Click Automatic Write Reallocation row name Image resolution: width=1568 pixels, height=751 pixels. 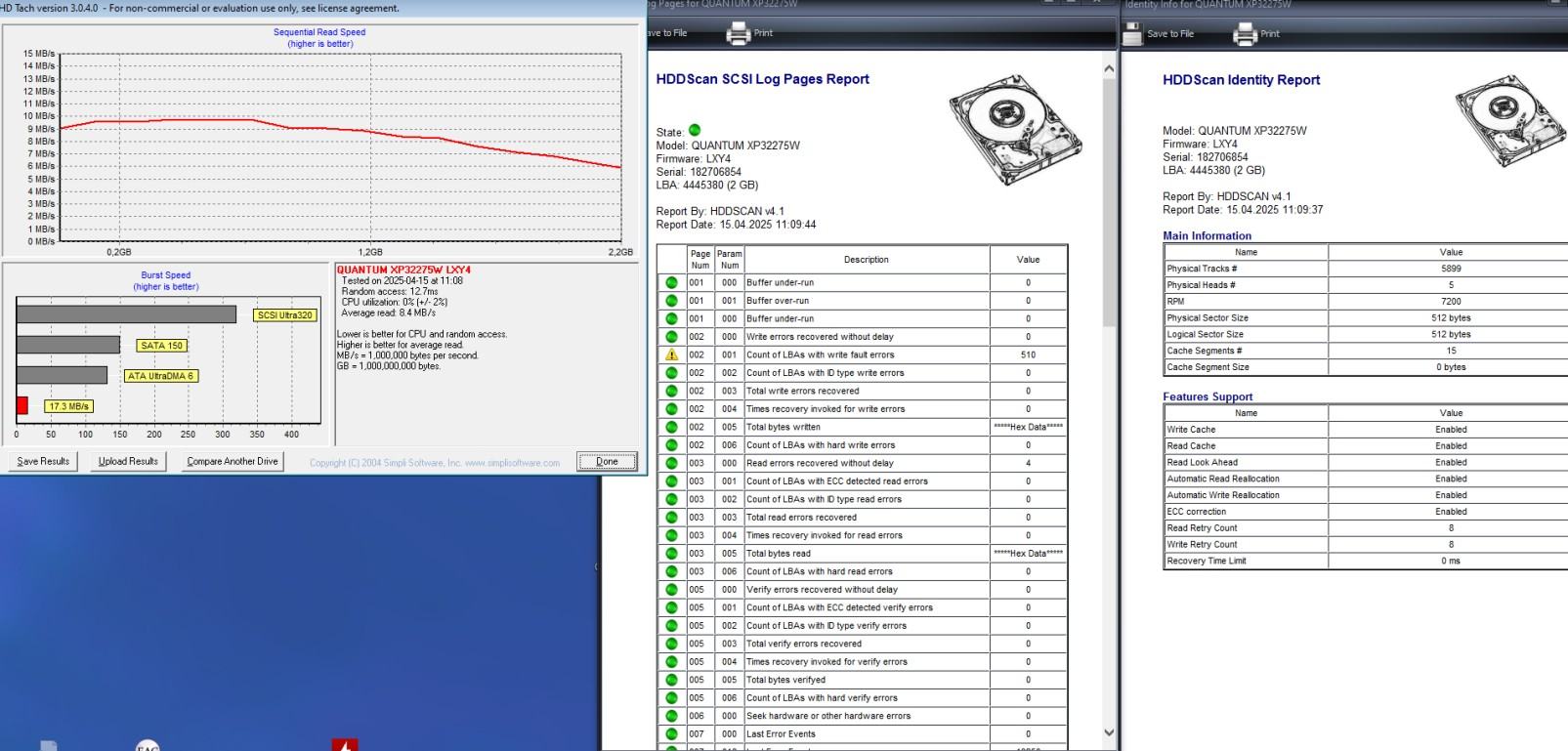point(1223,495)
